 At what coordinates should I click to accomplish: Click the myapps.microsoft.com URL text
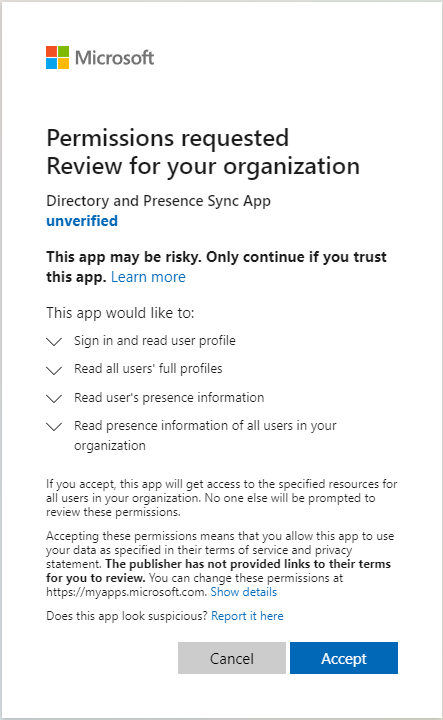[126, 592]
